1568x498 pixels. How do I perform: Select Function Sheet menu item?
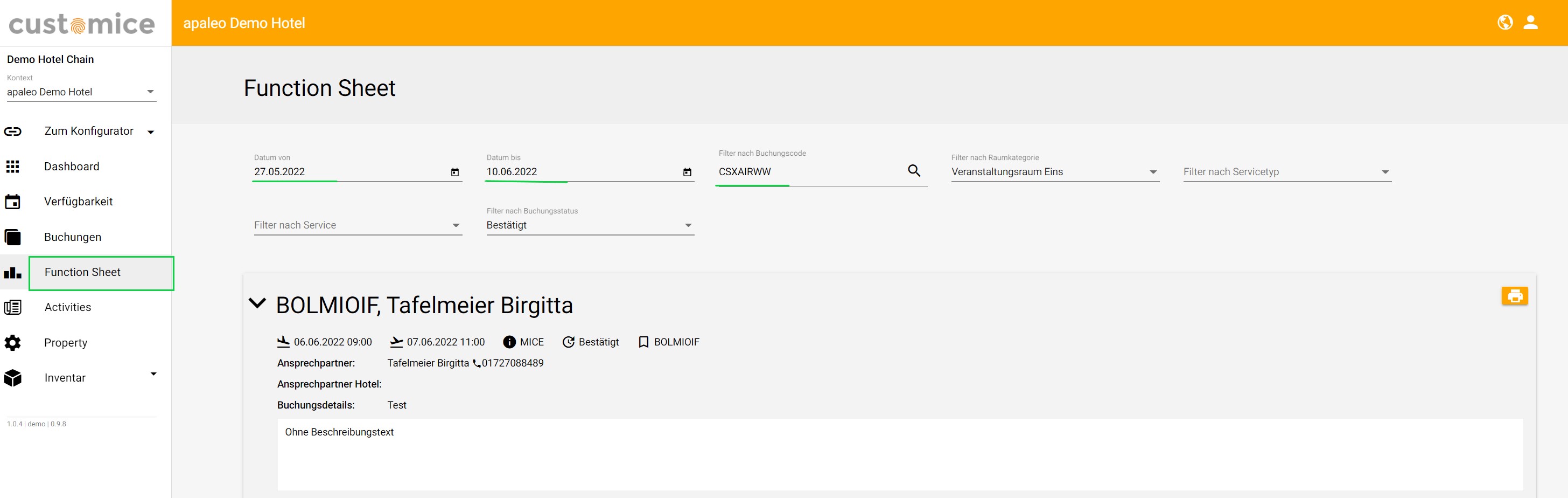click(x=101, y=273)
